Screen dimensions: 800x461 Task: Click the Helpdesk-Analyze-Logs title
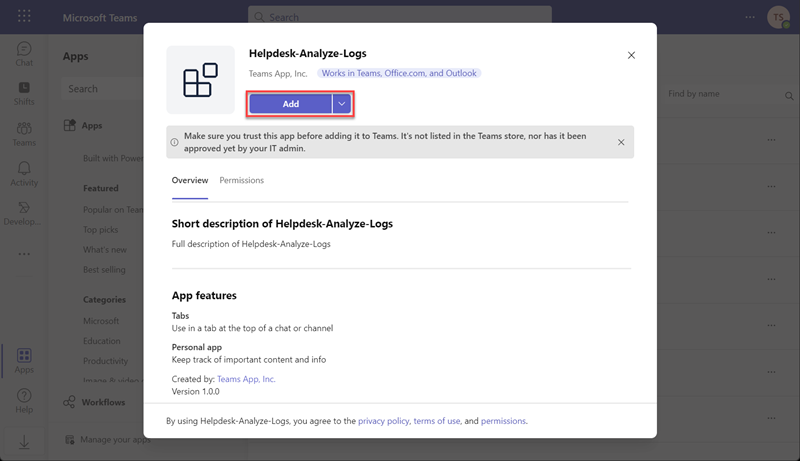[308, 53]
